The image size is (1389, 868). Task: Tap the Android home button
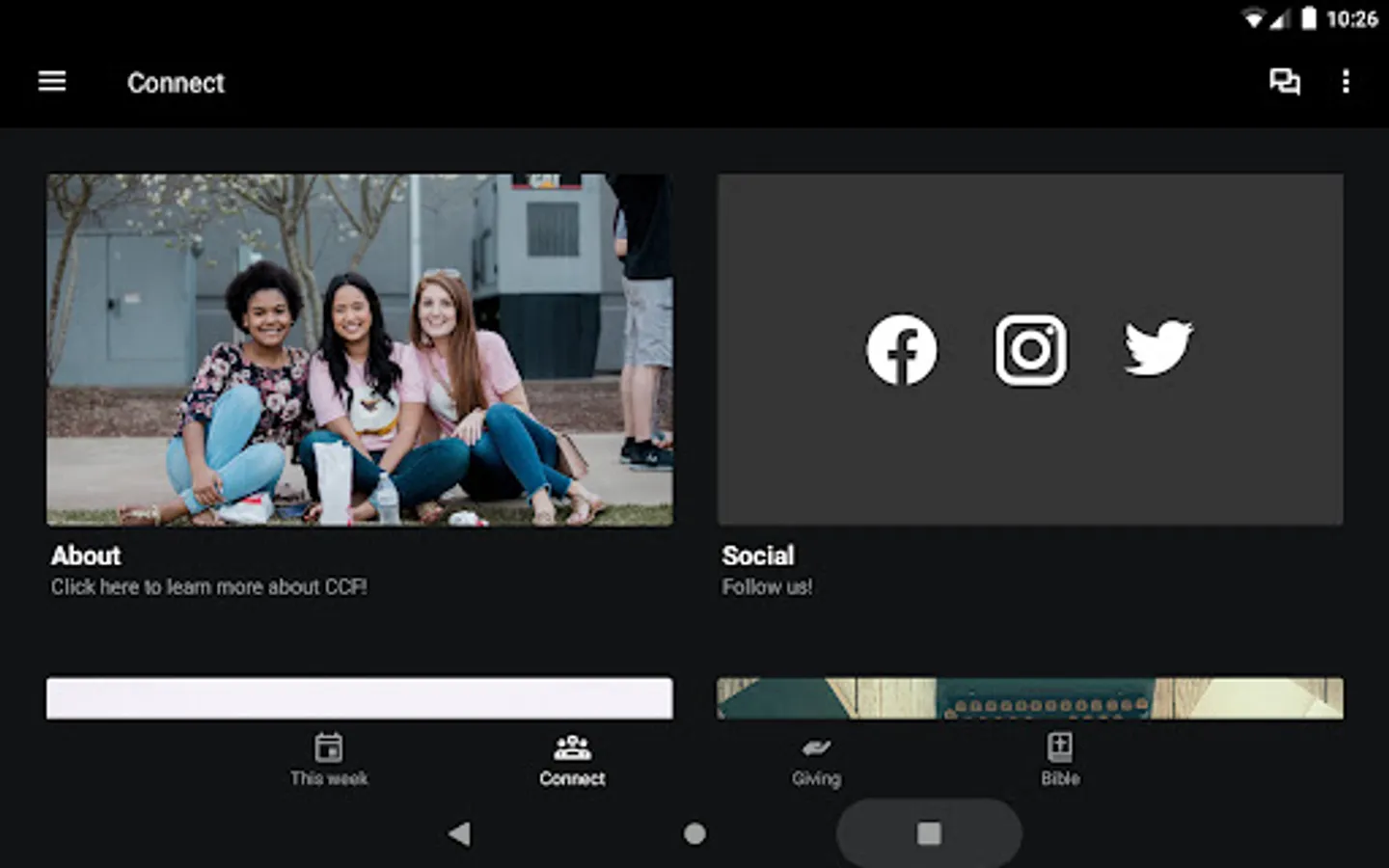click(694, 833)
